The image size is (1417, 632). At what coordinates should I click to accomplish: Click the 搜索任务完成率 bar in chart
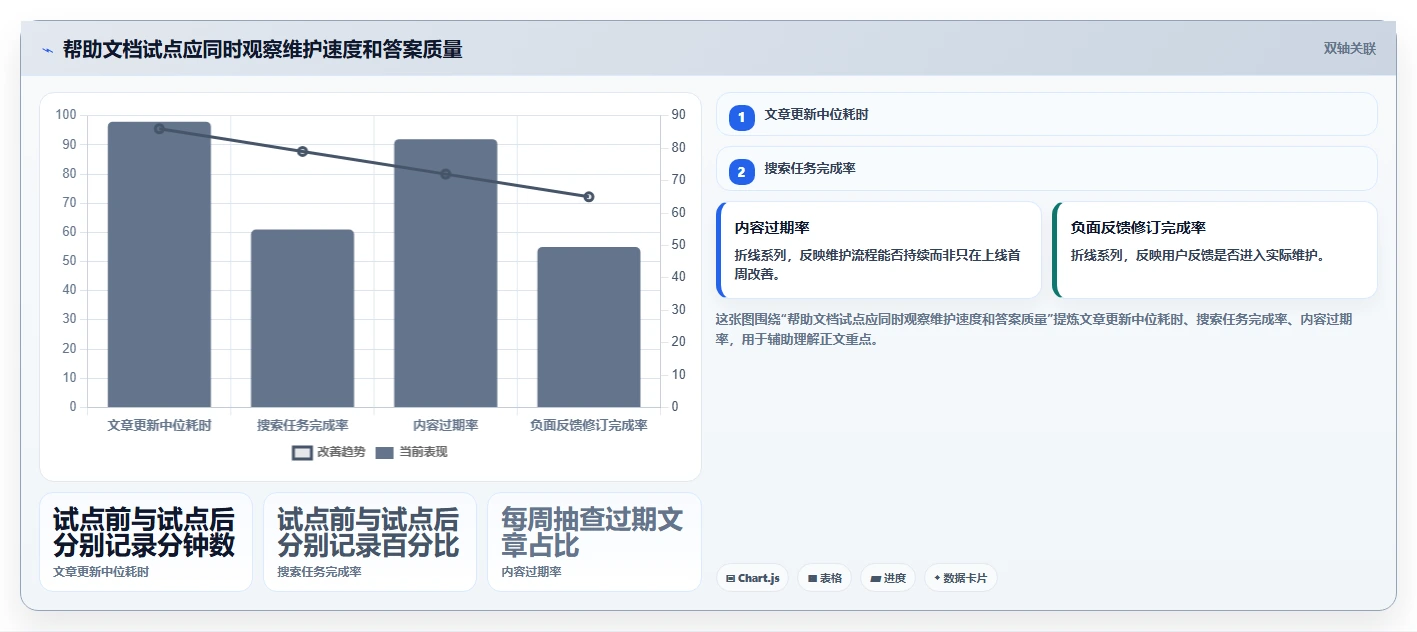pos(302,318)
